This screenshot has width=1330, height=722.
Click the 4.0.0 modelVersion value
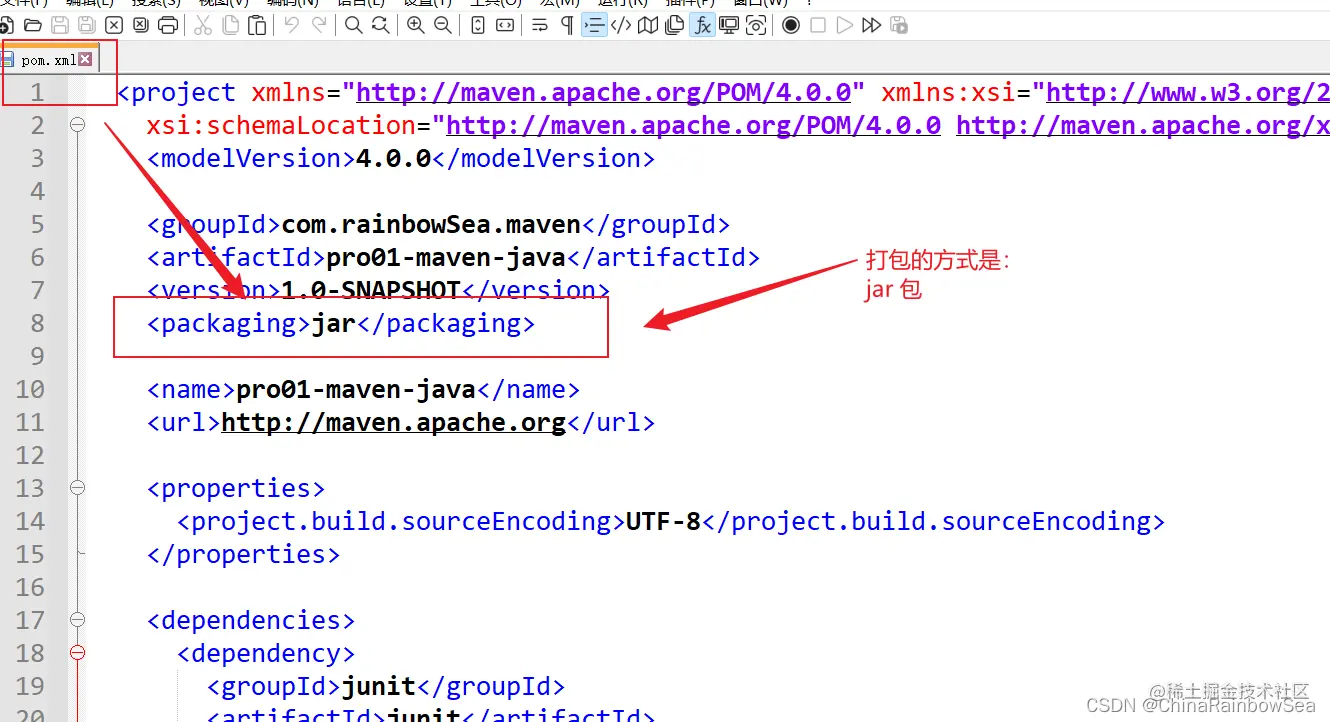[x=393, y=159]
